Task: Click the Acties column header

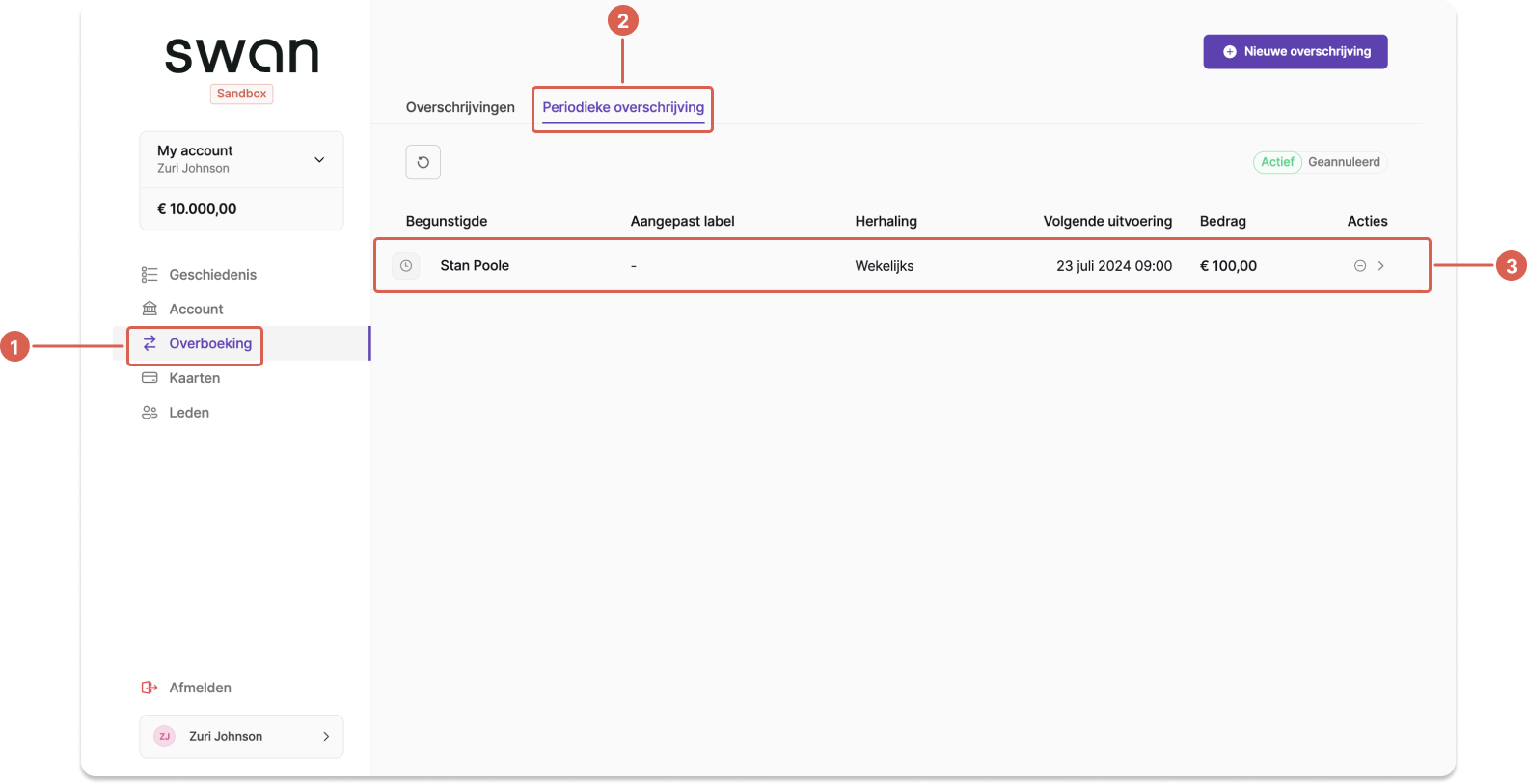Action: (1367, 221)
